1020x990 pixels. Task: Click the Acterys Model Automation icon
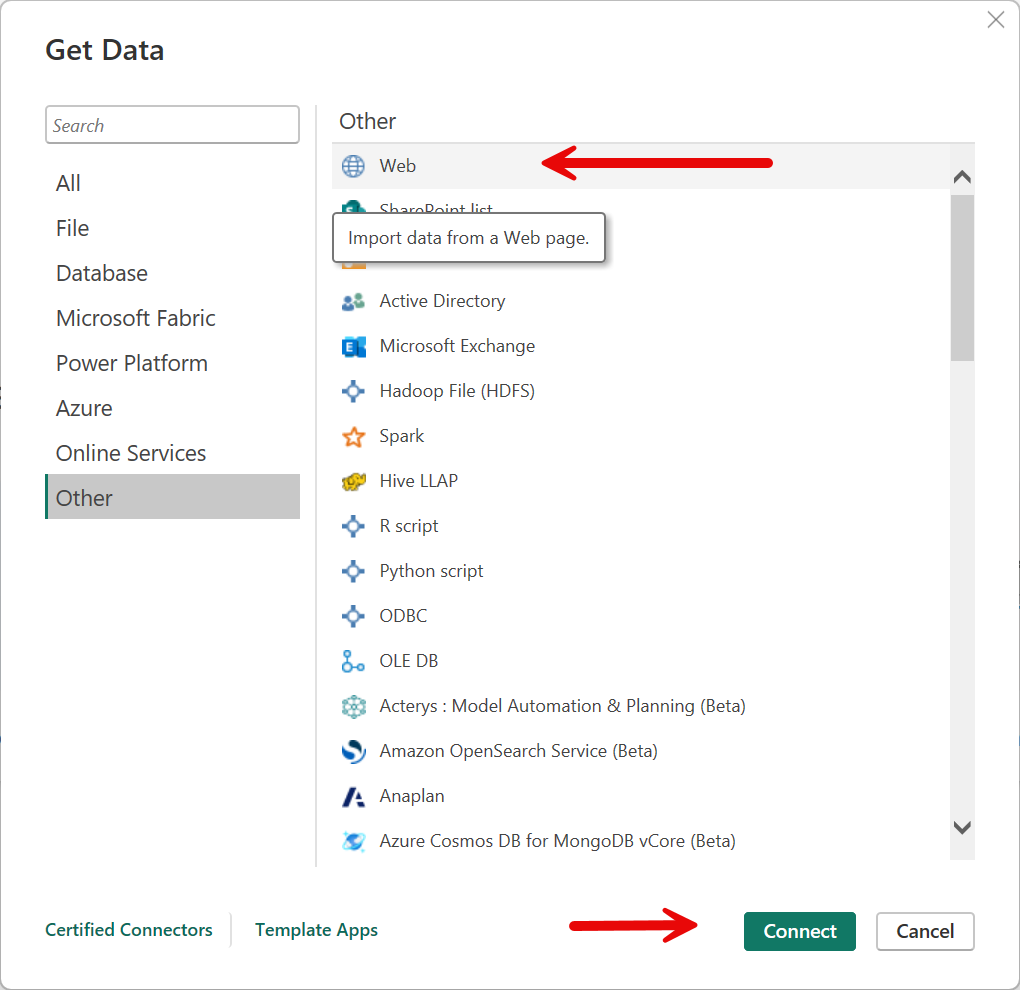point(353,706)
